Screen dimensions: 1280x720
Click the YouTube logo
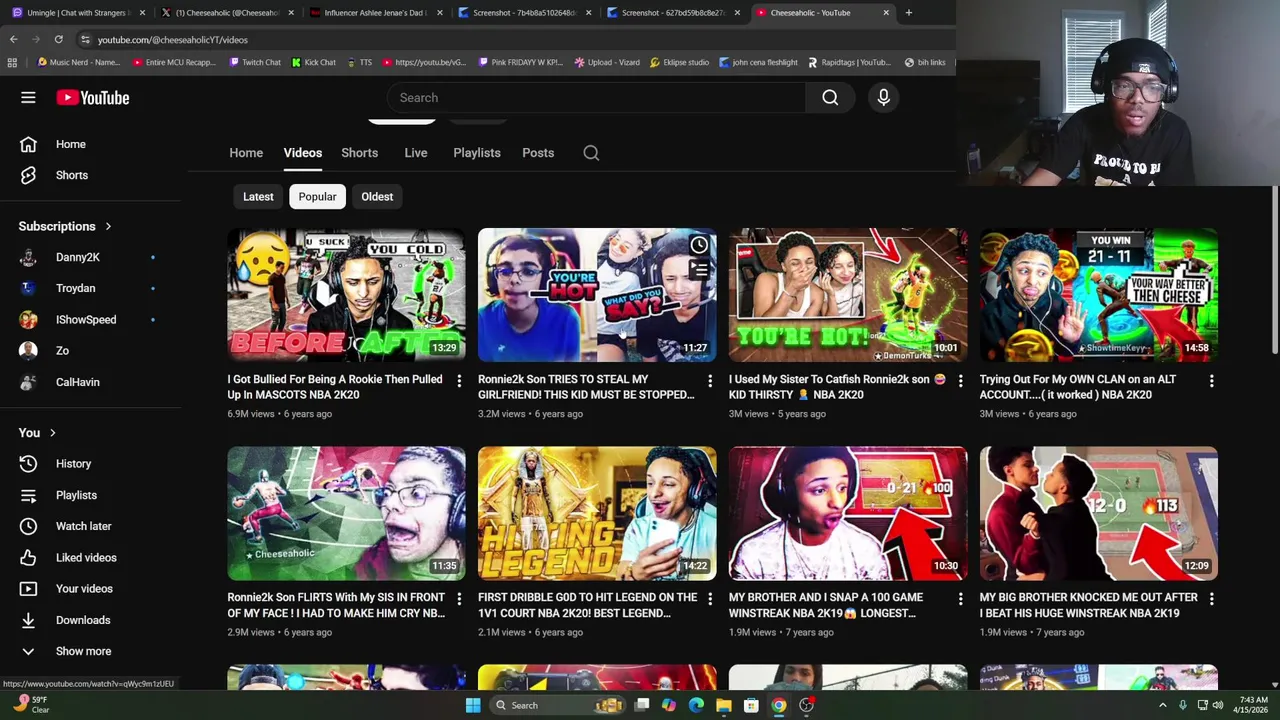(x=93, y=98)
